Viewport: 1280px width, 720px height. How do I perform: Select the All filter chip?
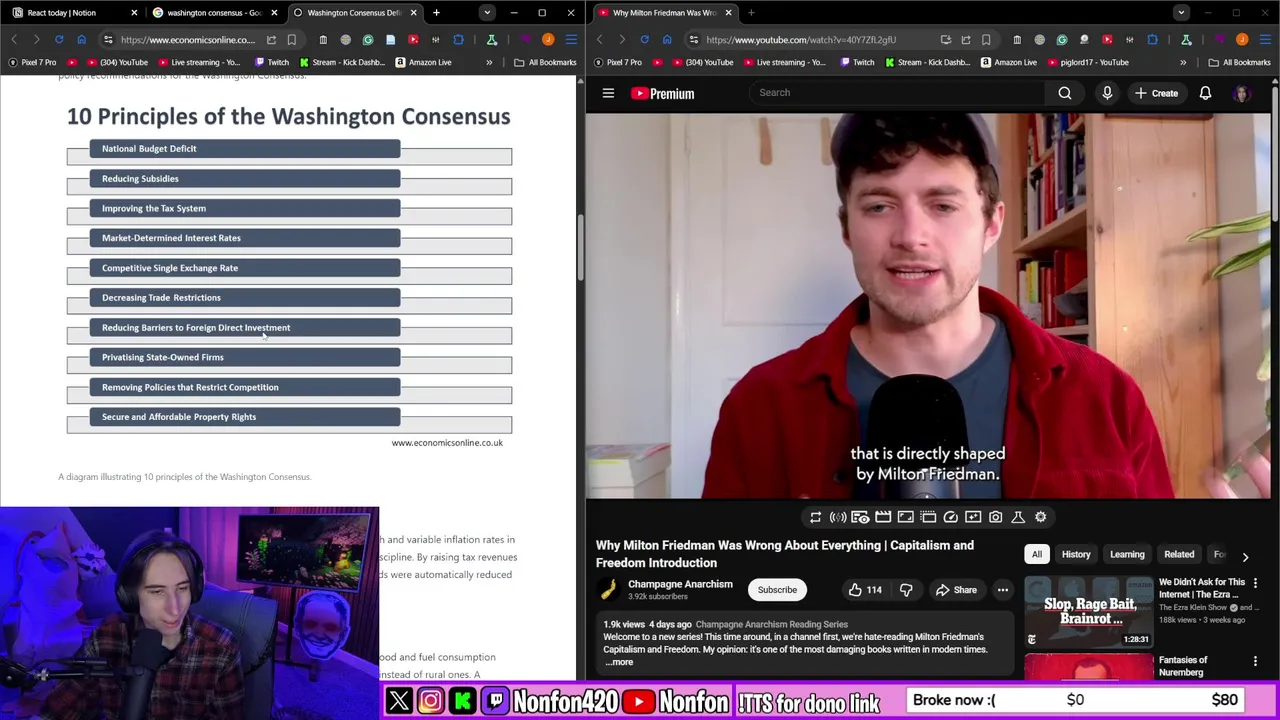click(x=1037, y=554)
